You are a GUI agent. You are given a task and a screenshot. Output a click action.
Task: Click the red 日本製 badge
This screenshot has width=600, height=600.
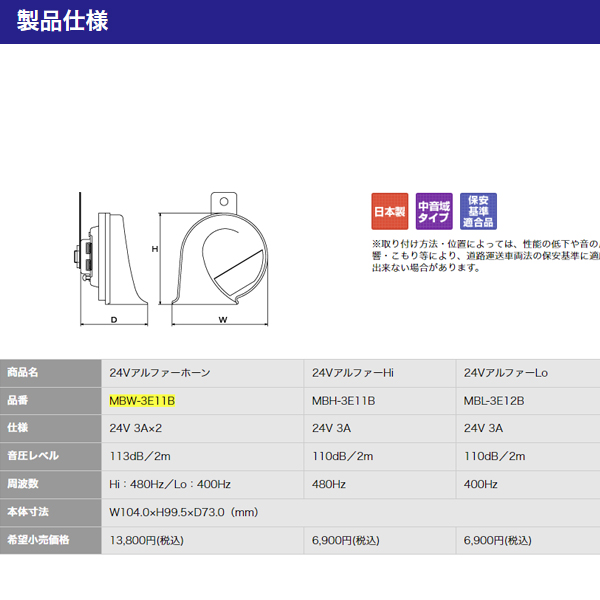pos(389,212)
